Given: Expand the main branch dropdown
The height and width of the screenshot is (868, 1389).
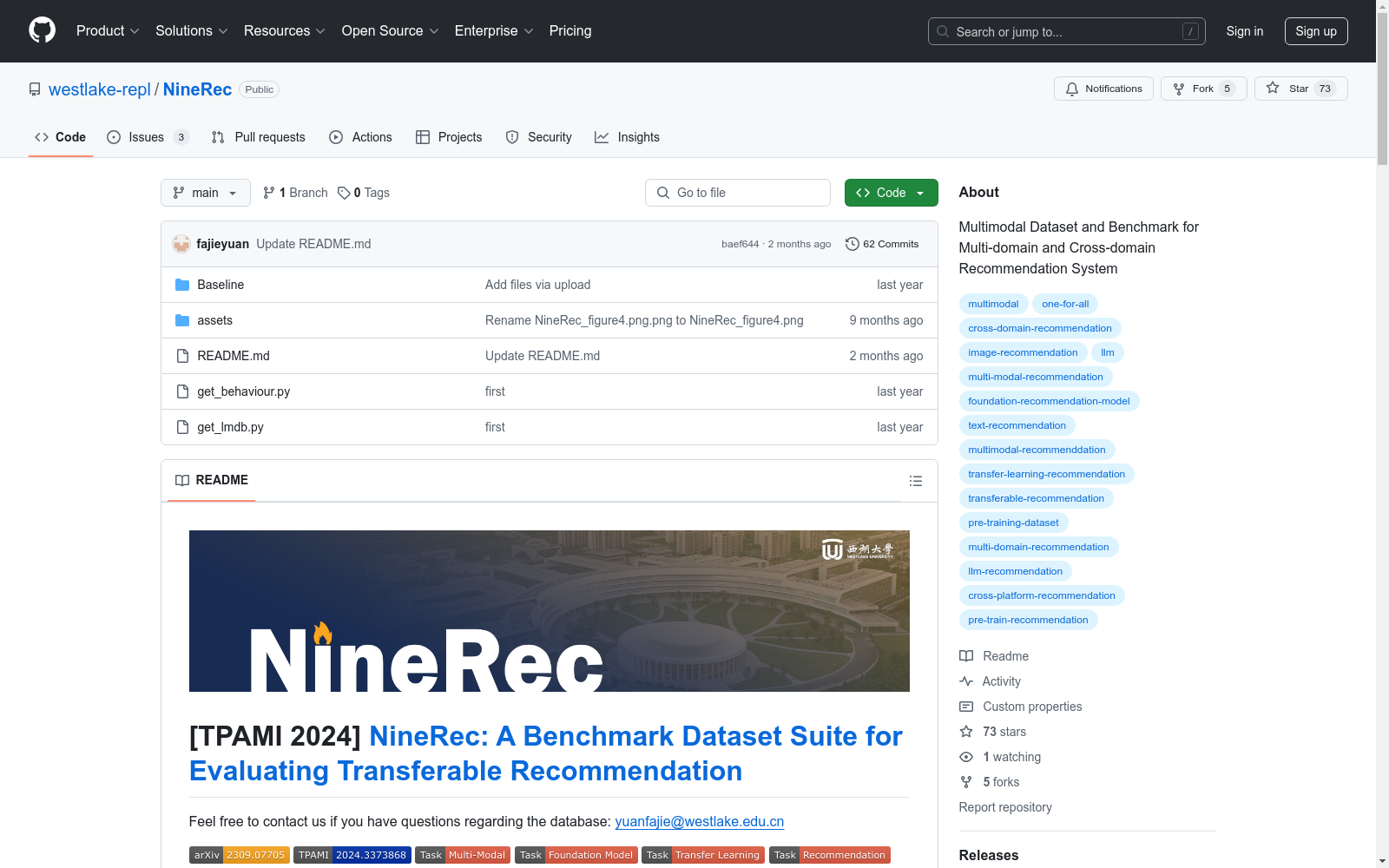Looking at the screenshot, I should coord(205,193).
